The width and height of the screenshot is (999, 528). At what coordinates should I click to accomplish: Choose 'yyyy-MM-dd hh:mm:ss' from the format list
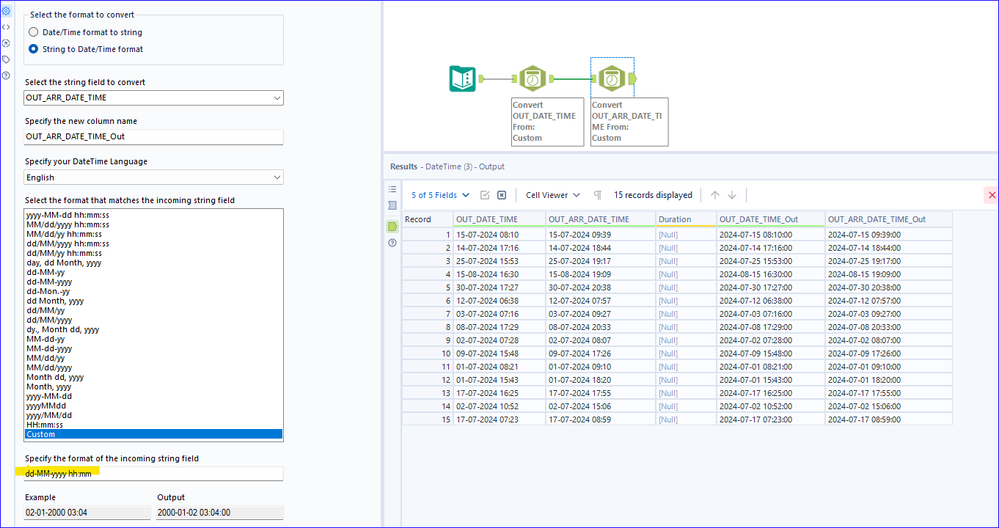tap(67, 215)
